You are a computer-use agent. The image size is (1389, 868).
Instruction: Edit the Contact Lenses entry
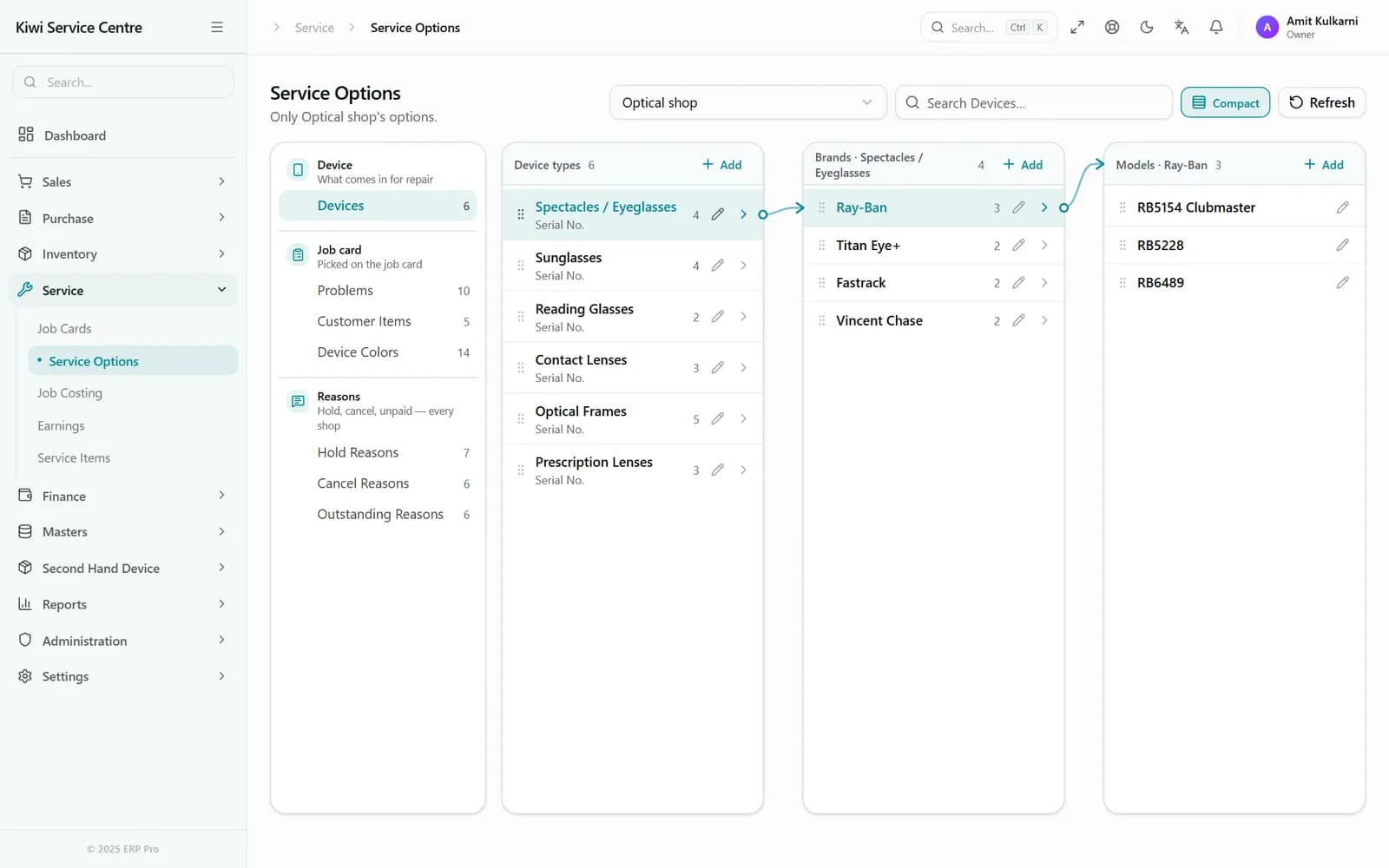pyautogui.click(x=718, y=367)
